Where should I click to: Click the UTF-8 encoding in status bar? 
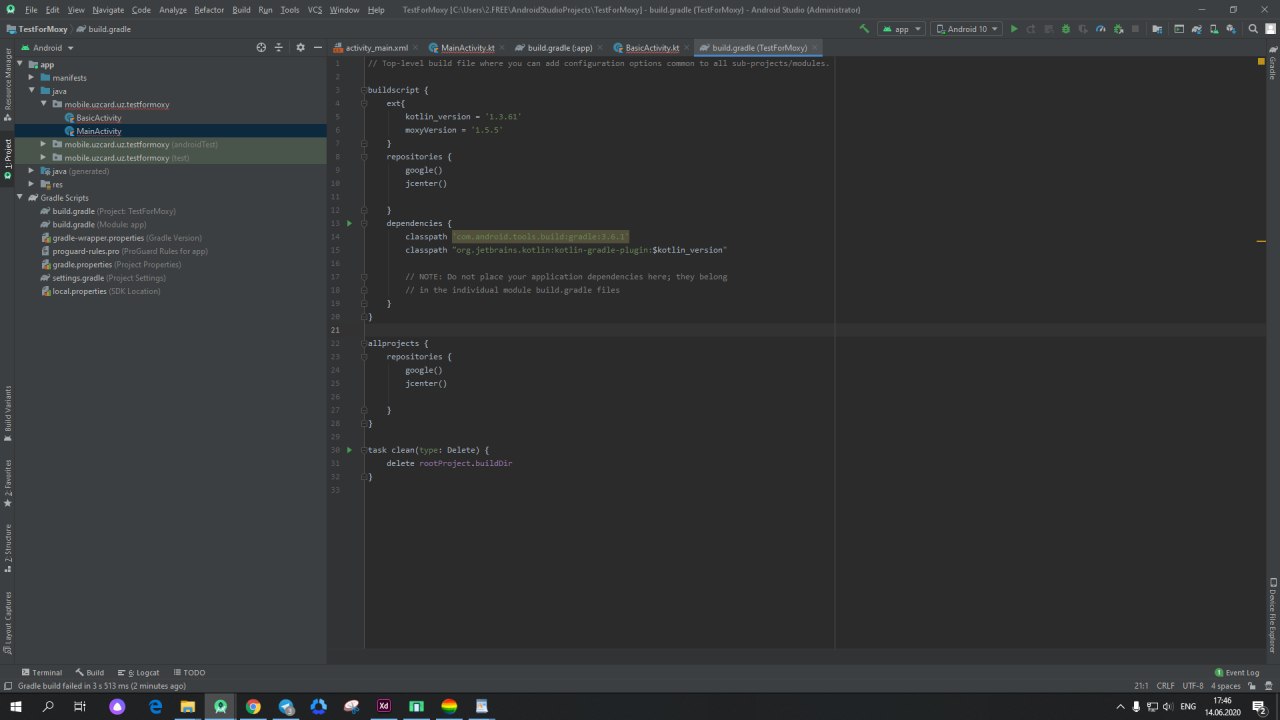tap(1193, 686)
